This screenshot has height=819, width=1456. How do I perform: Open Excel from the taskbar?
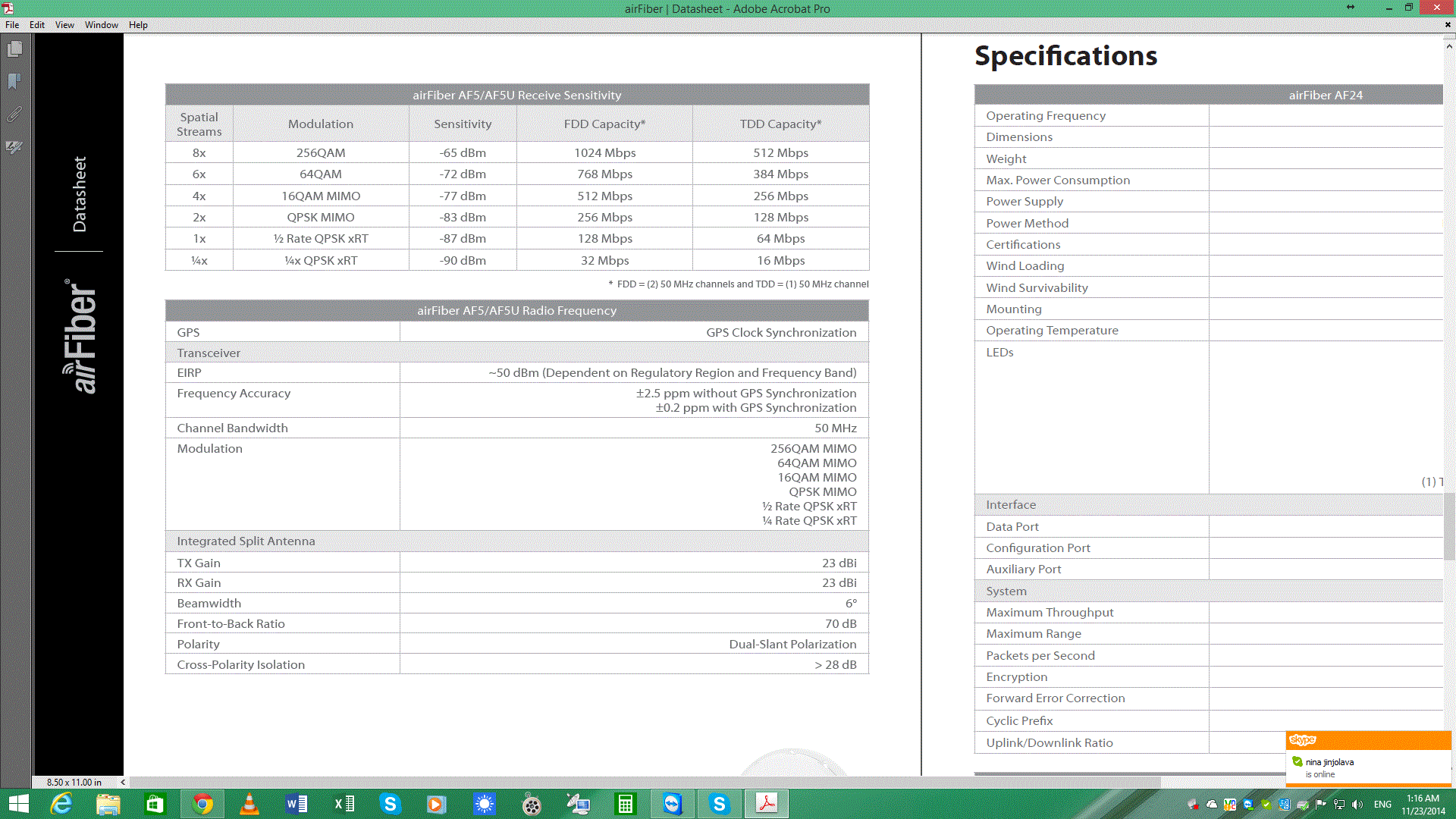coord(344,804)
